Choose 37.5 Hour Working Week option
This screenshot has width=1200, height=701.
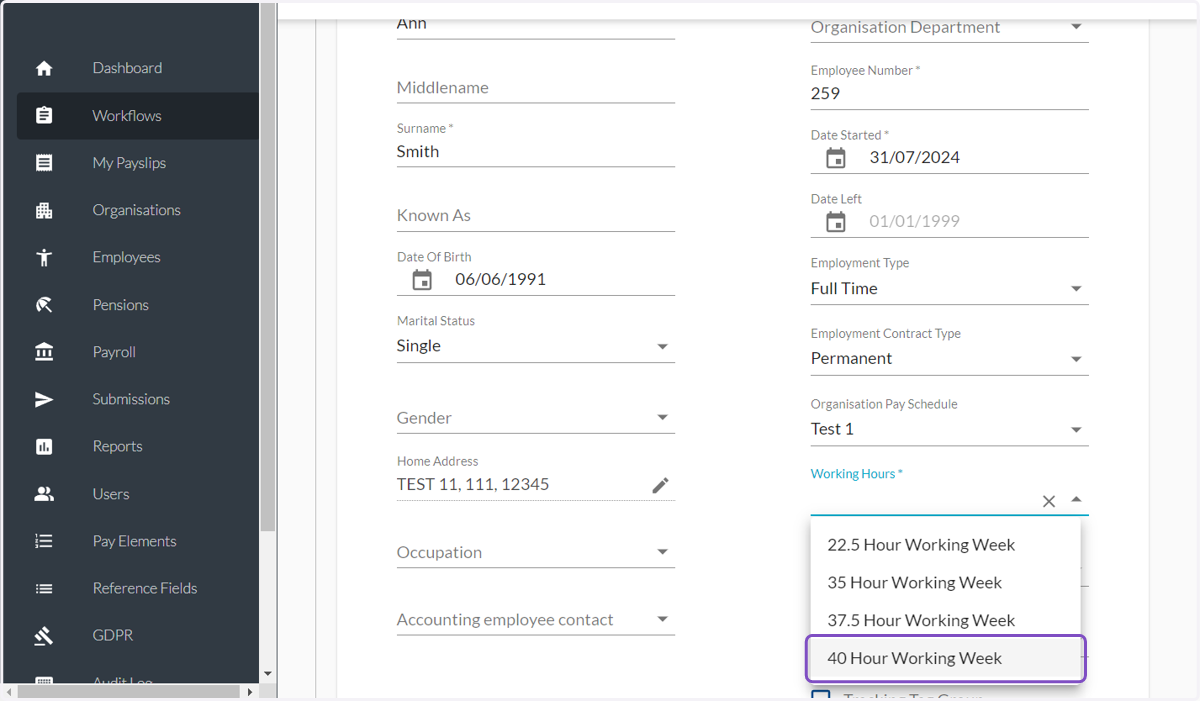click(946, 621)
